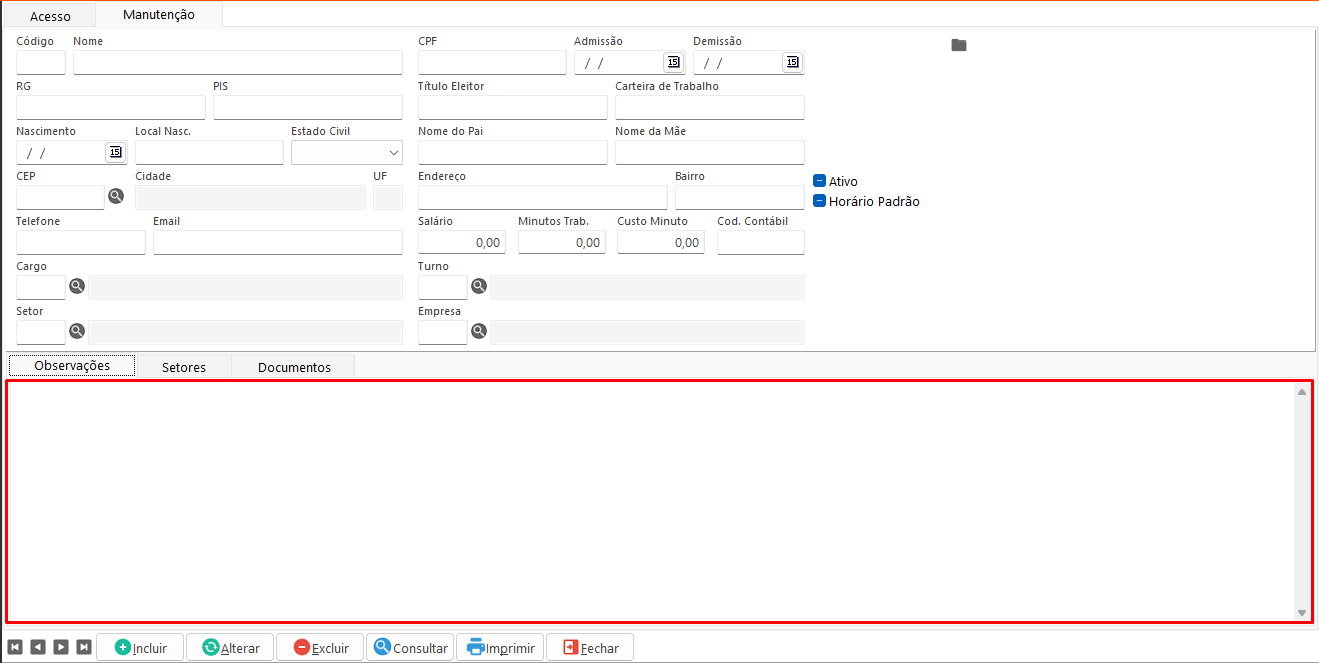
Task: Click the Observações scrollbar down arrow
Action: 1301,612
